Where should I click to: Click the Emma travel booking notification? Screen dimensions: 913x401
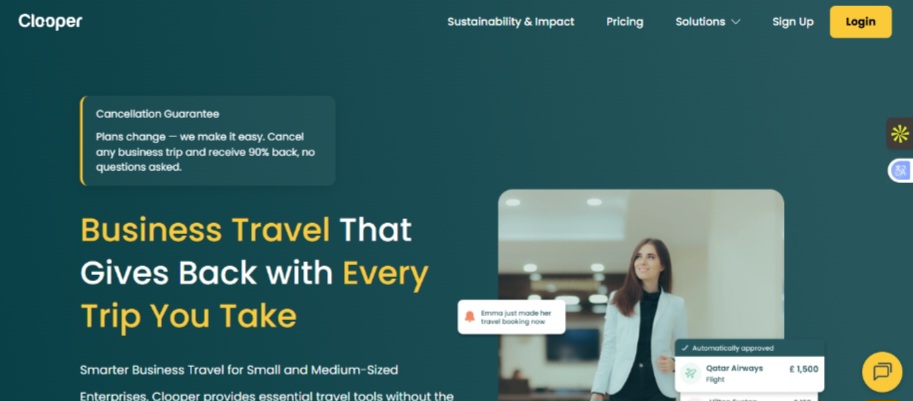tap(511, 317)
